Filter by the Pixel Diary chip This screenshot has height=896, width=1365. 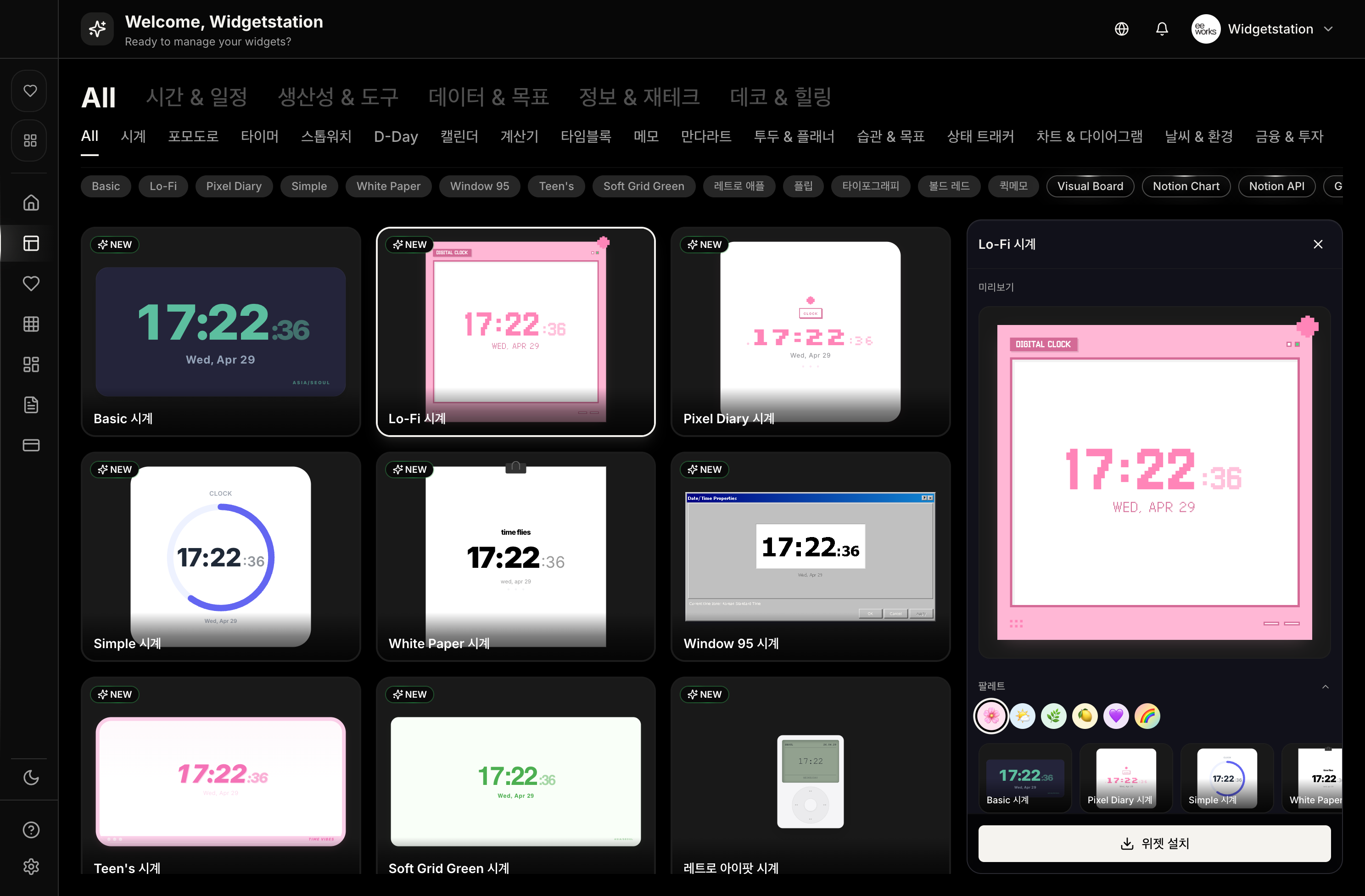pyautogui.click(x=234, y=186)
